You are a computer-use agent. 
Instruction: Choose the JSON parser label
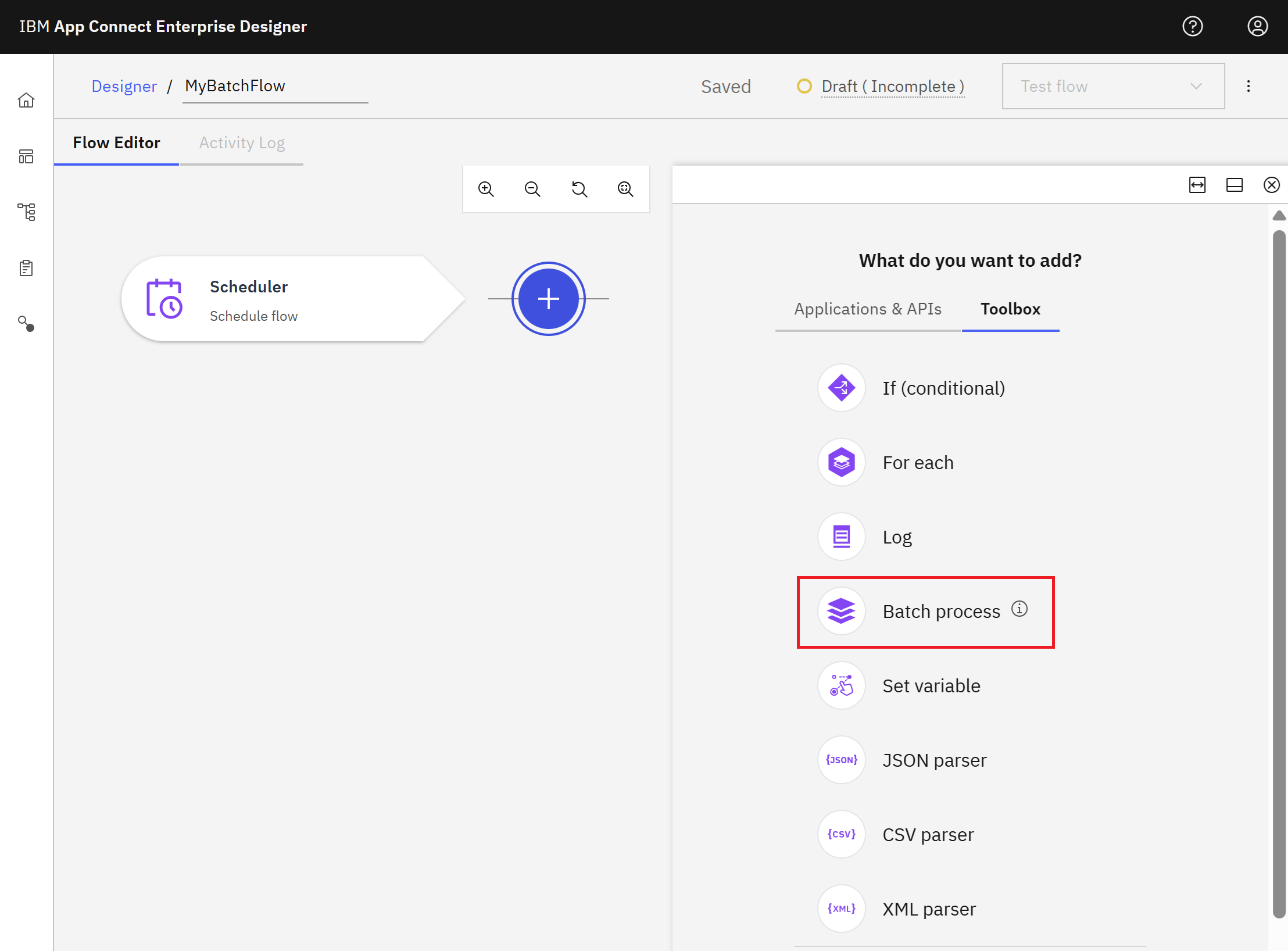[x=934, y=760]
